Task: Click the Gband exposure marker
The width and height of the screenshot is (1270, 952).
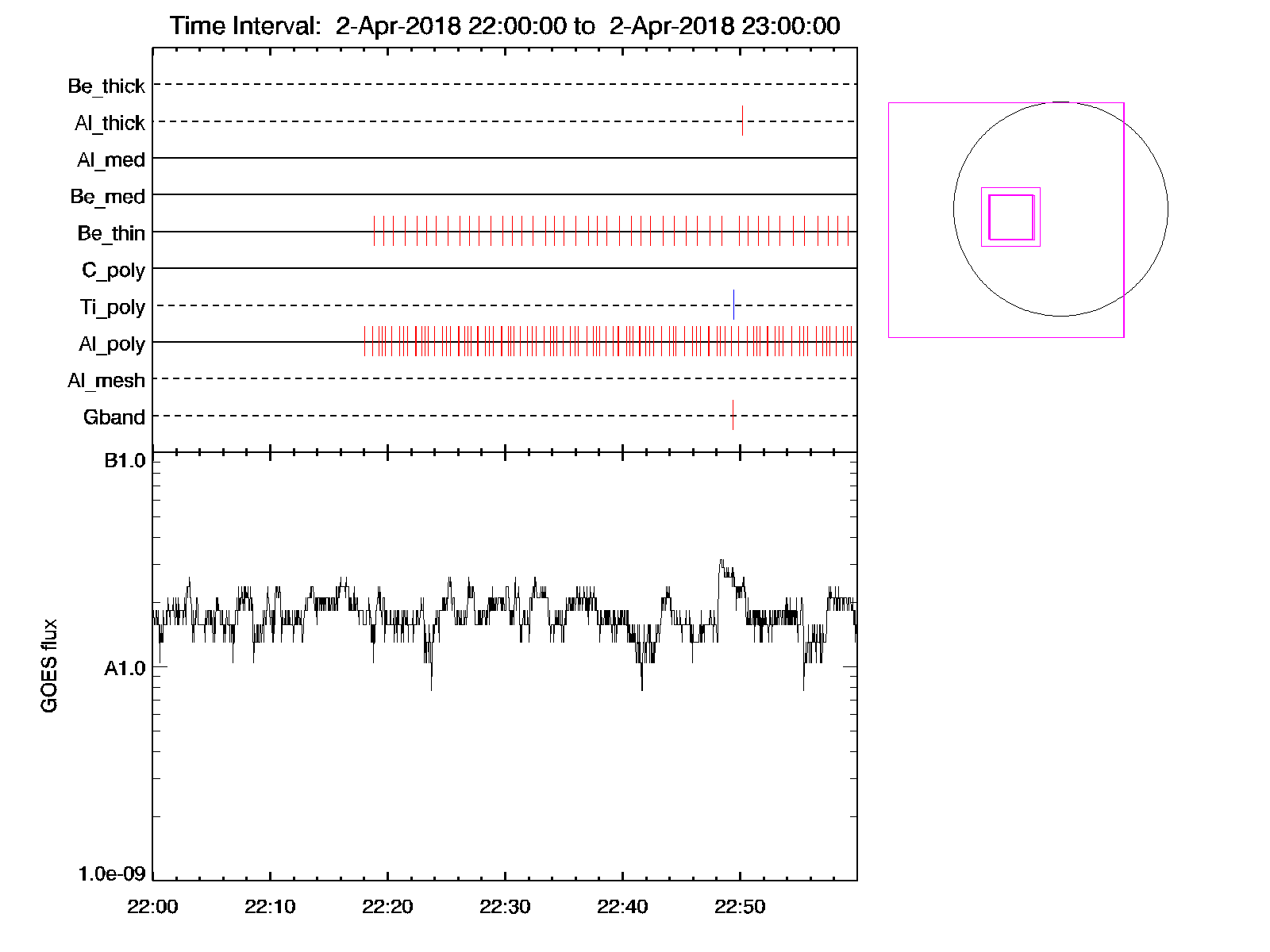Action: [x=733, y=415]
